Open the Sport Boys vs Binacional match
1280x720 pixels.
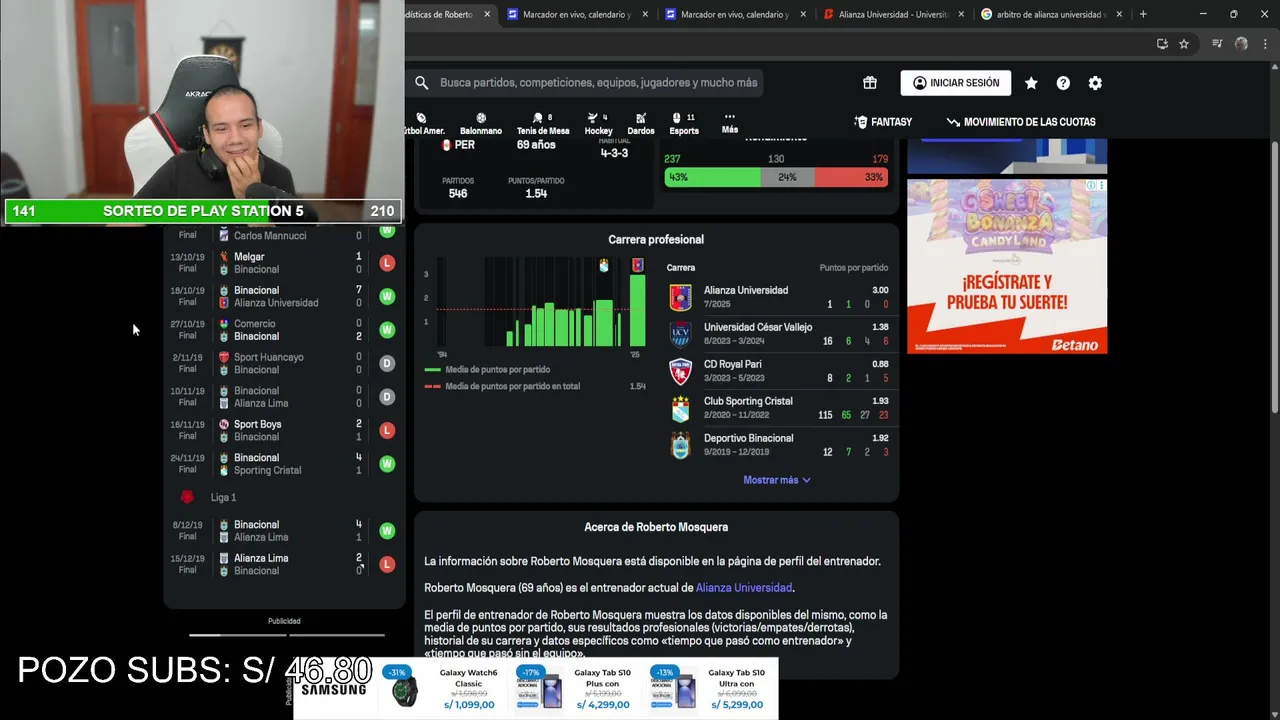coord(284,430)
